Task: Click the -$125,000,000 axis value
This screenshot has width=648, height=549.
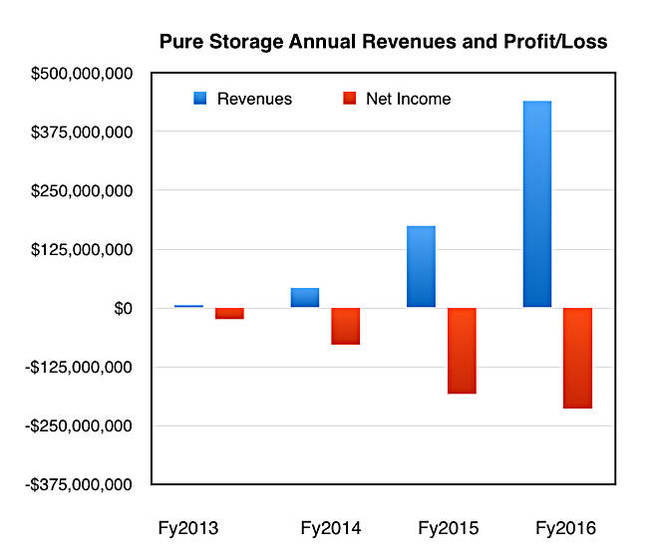Action: click(79, 368)
